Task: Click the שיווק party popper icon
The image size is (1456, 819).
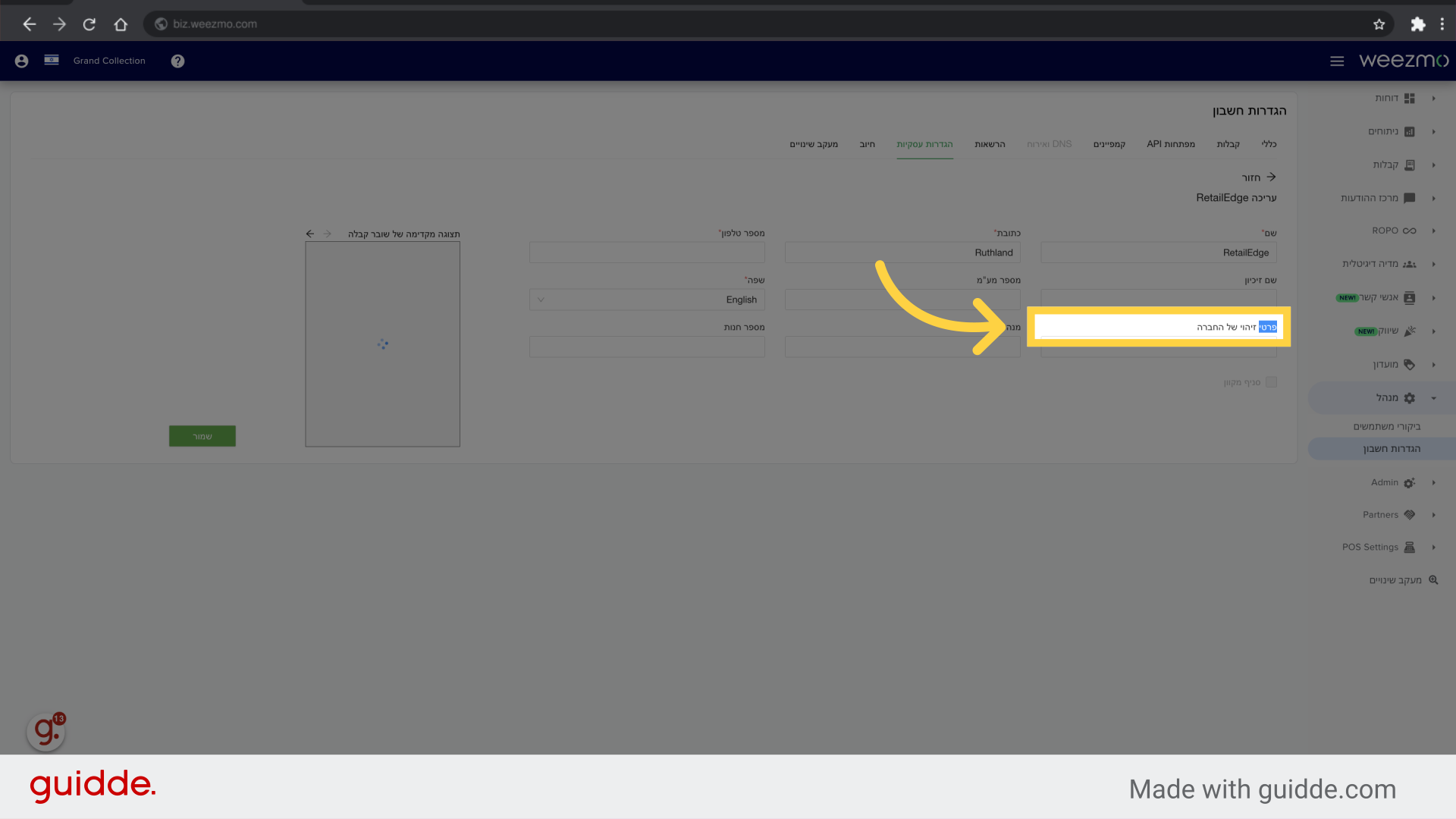Action: coord(1410,331)
